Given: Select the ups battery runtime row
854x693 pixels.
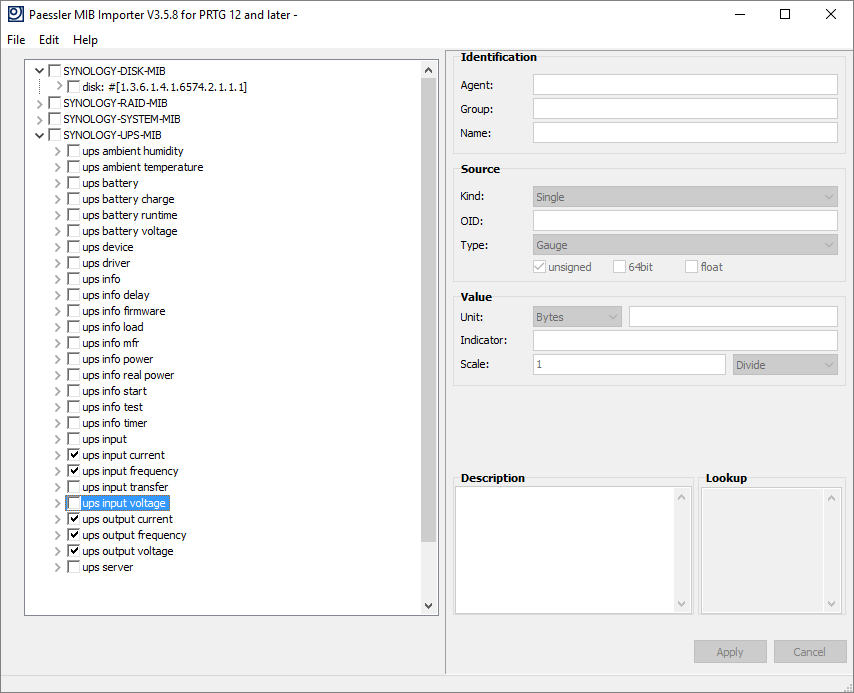Looking at the screenshot, I should [130, 215].
